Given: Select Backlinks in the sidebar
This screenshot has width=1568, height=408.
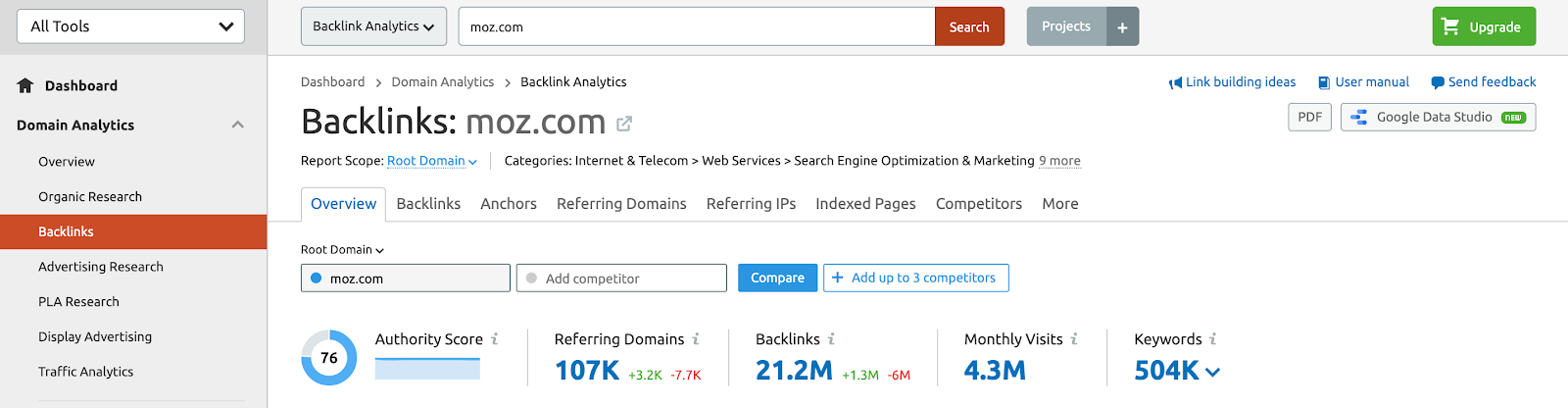Looking at the screenshot, I should [x=133, y=231].
